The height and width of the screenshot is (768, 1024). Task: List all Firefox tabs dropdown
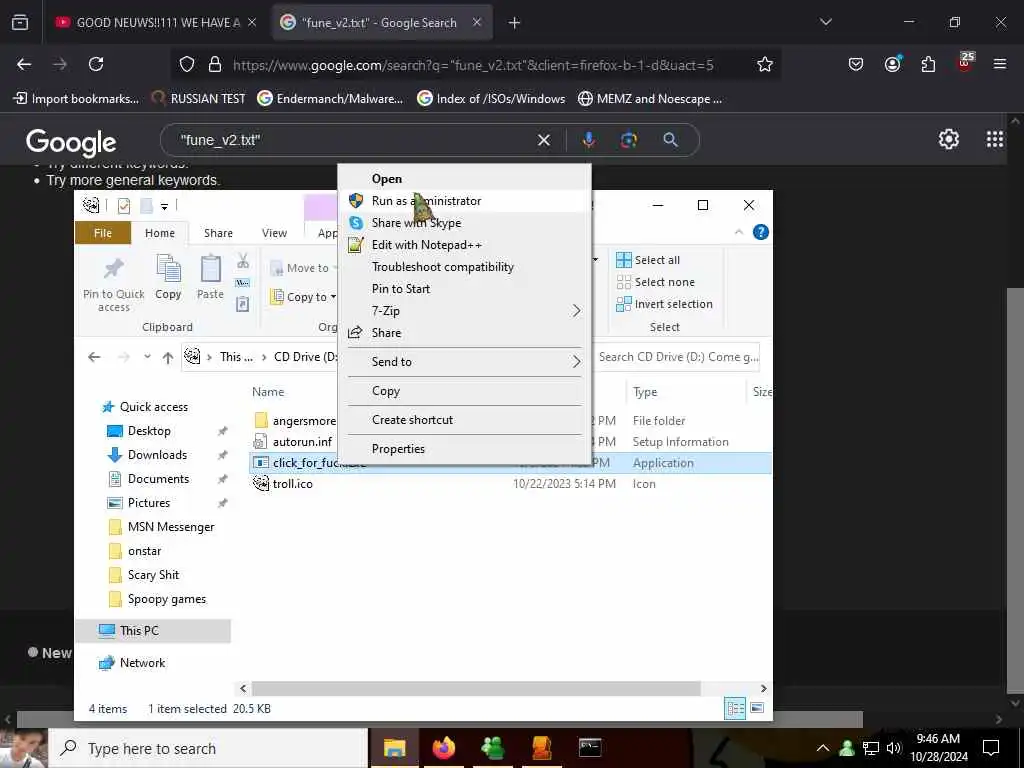tap(825, 23)
